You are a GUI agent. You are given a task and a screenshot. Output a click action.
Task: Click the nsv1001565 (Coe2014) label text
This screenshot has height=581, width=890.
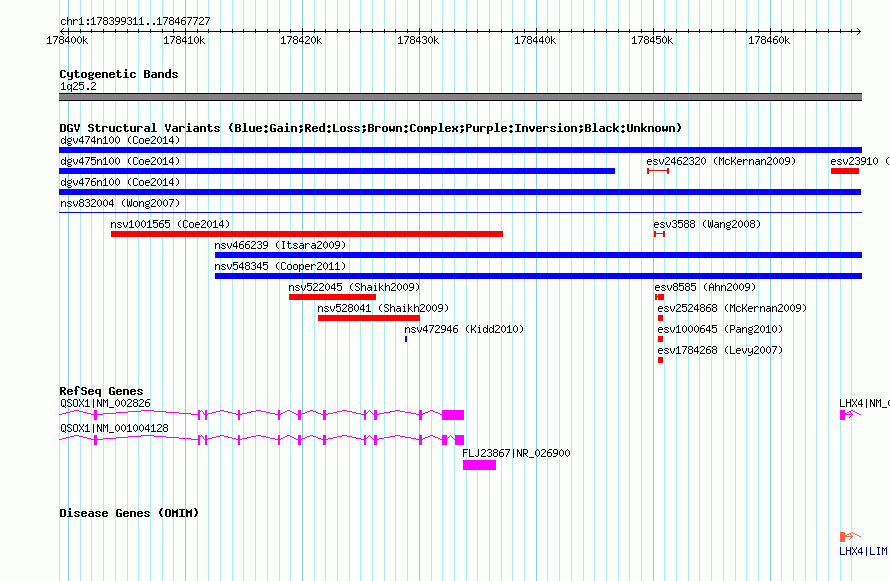(170, 224)
